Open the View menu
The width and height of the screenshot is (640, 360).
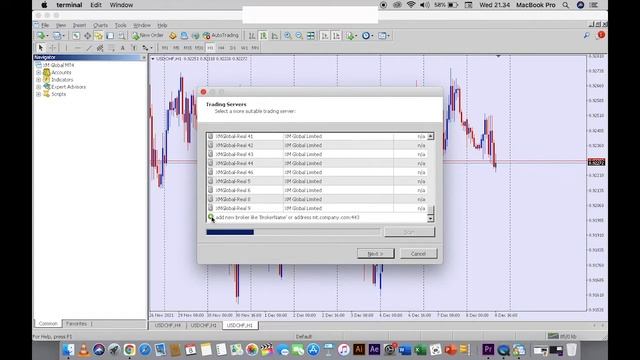pos(61,25)
